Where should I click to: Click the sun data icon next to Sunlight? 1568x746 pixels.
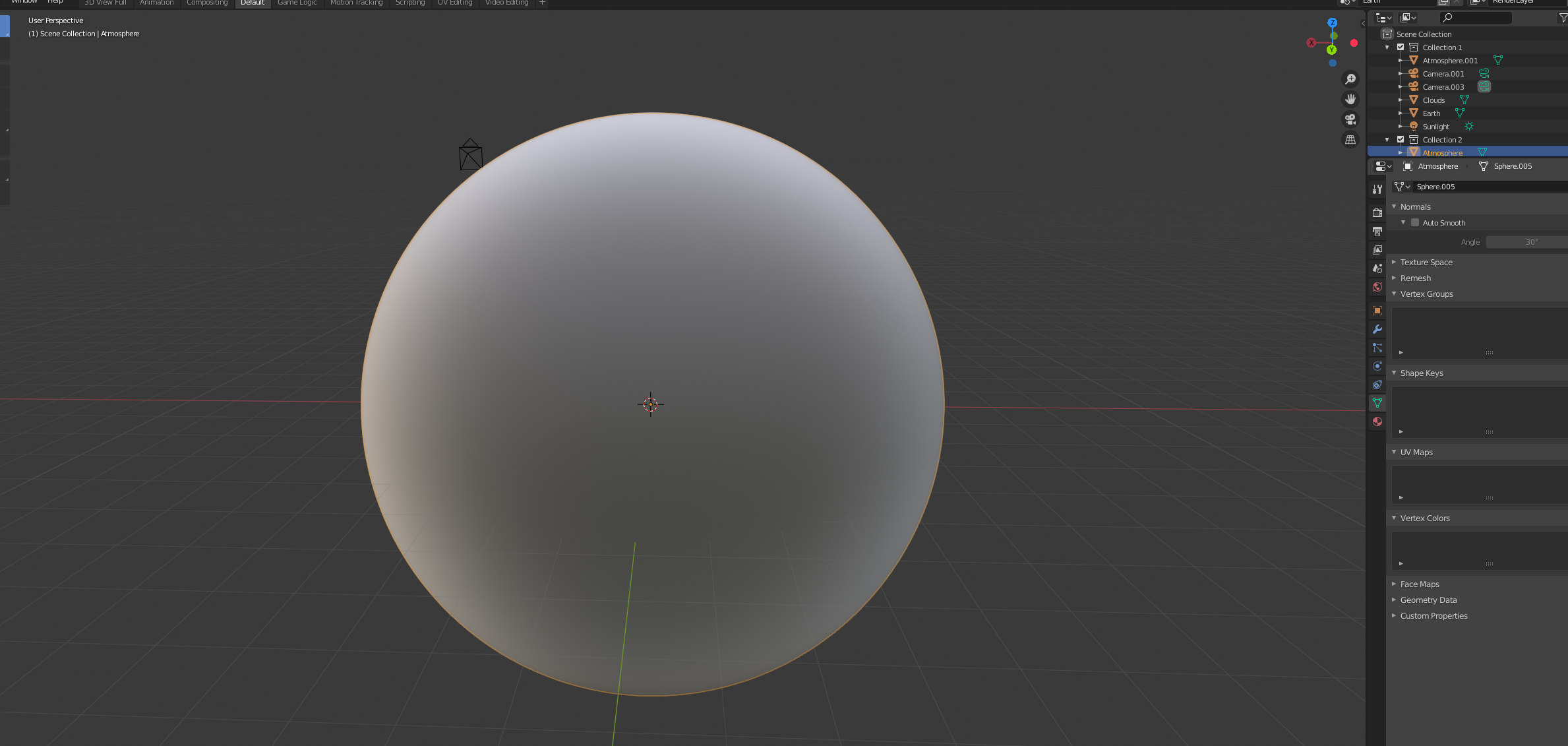pyautogui.click(x=1468, y=126)
